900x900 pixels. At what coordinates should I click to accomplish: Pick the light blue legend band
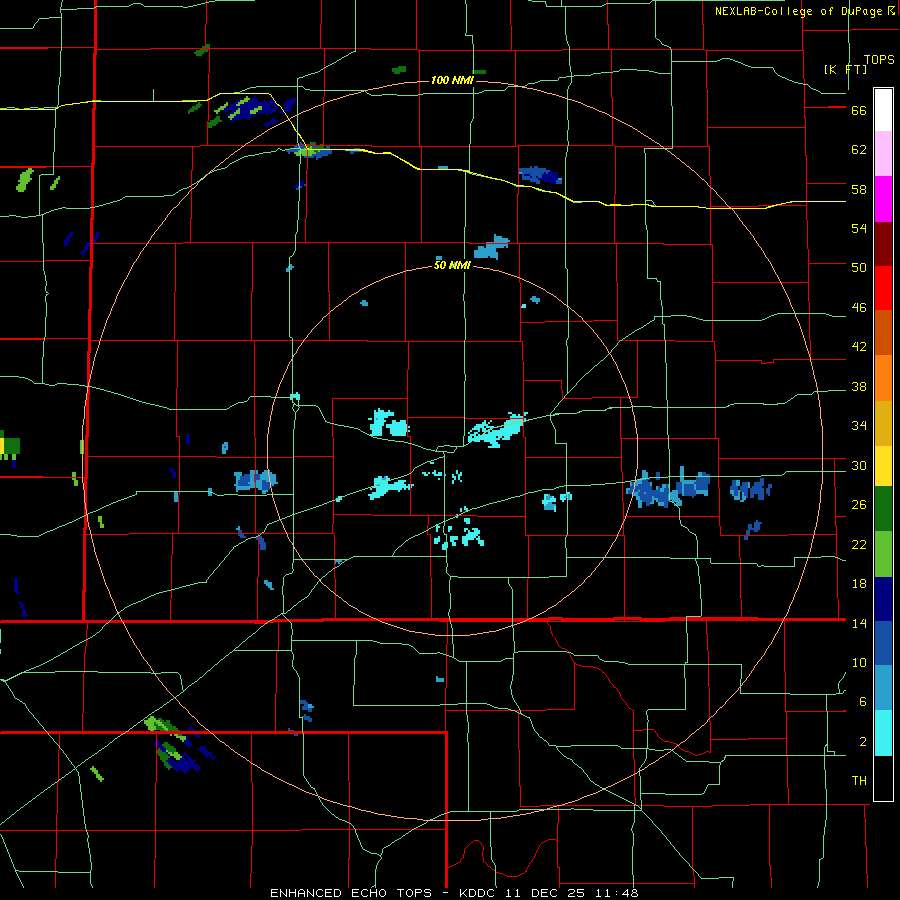(x=883, y=687)
